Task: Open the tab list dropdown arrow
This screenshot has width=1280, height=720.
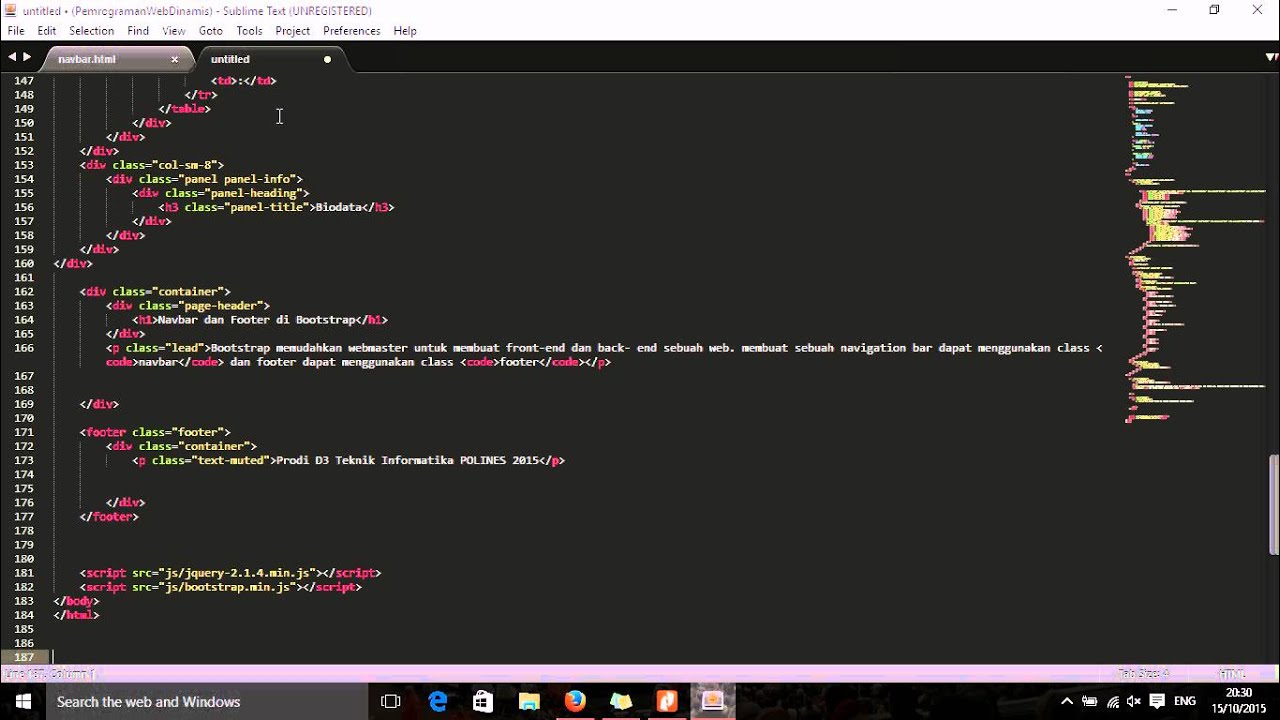Action: 1271,58
